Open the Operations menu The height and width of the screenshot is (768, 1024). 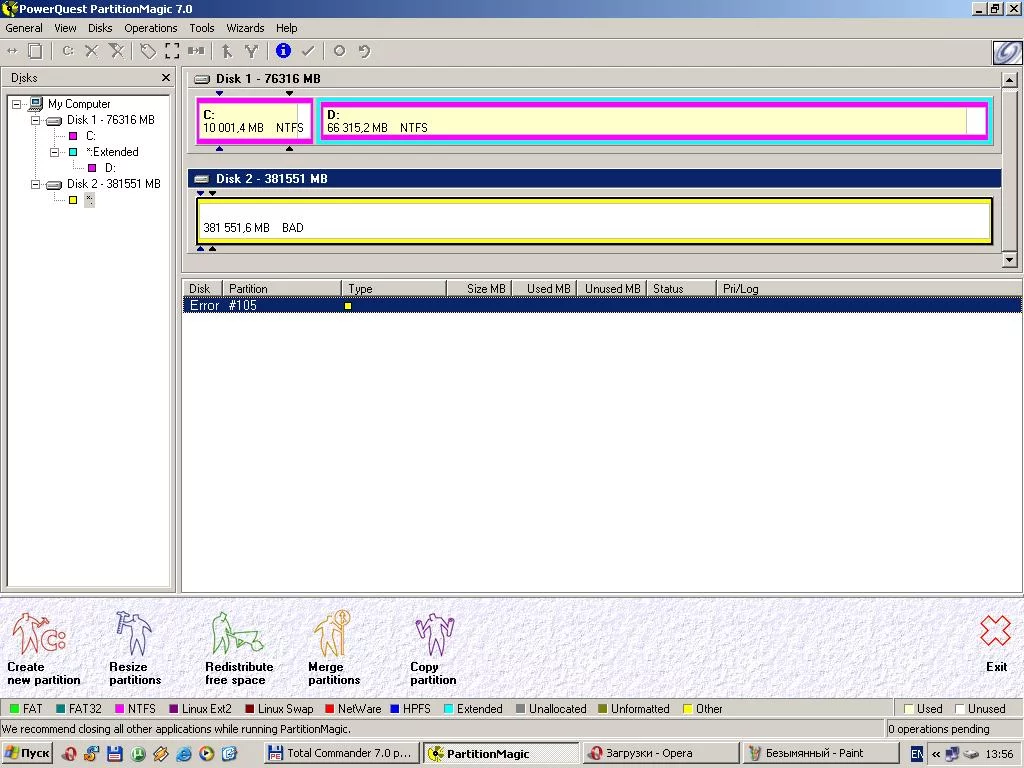[150, 28]
